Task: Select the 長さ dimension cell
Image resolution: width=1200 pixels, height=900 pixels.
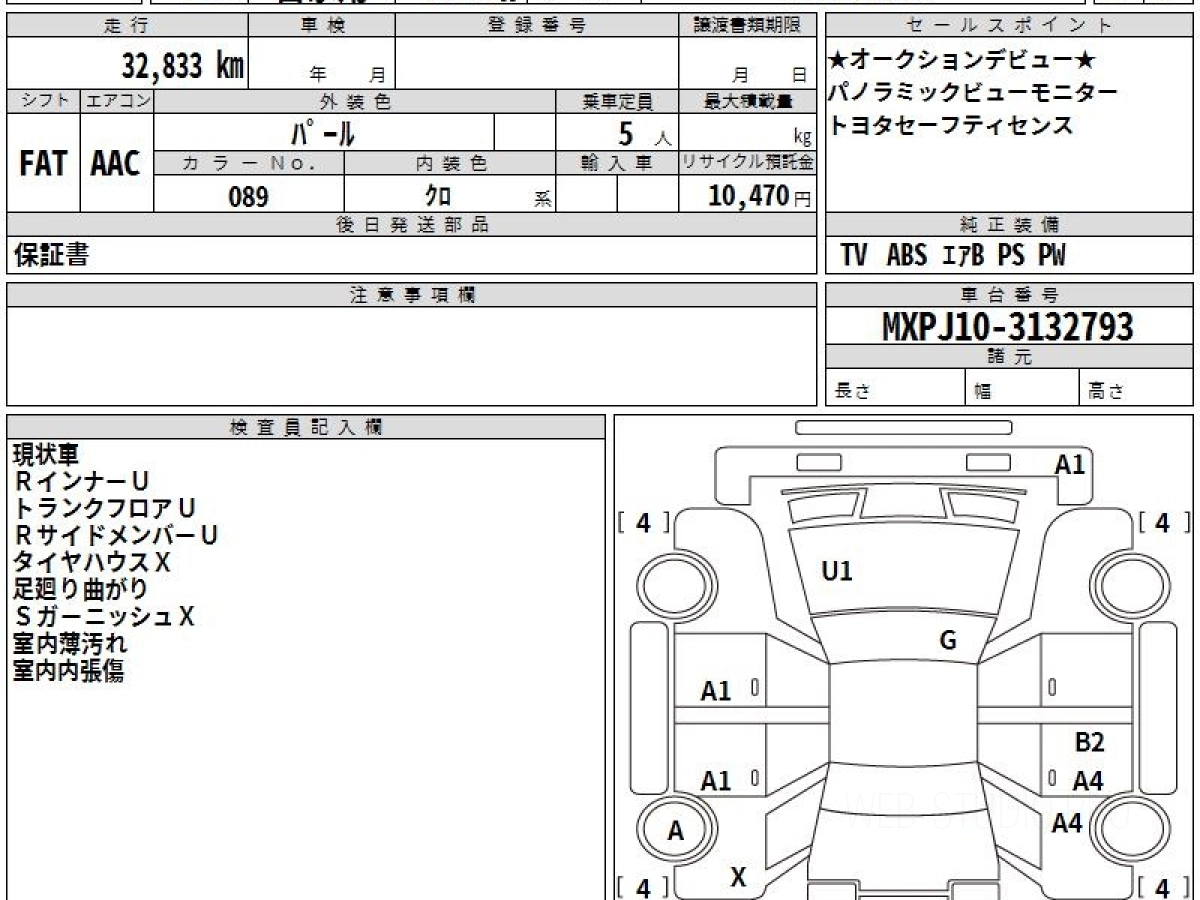Action: click(x=895, y=388)
